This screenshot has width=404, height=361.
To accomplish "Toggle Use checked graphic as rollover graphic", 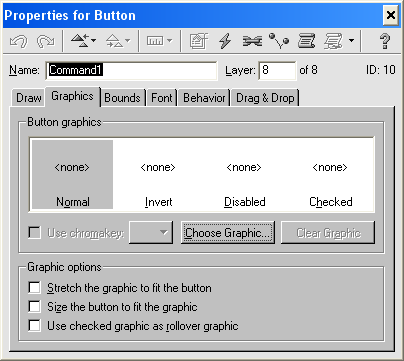I will coord(35,325).
